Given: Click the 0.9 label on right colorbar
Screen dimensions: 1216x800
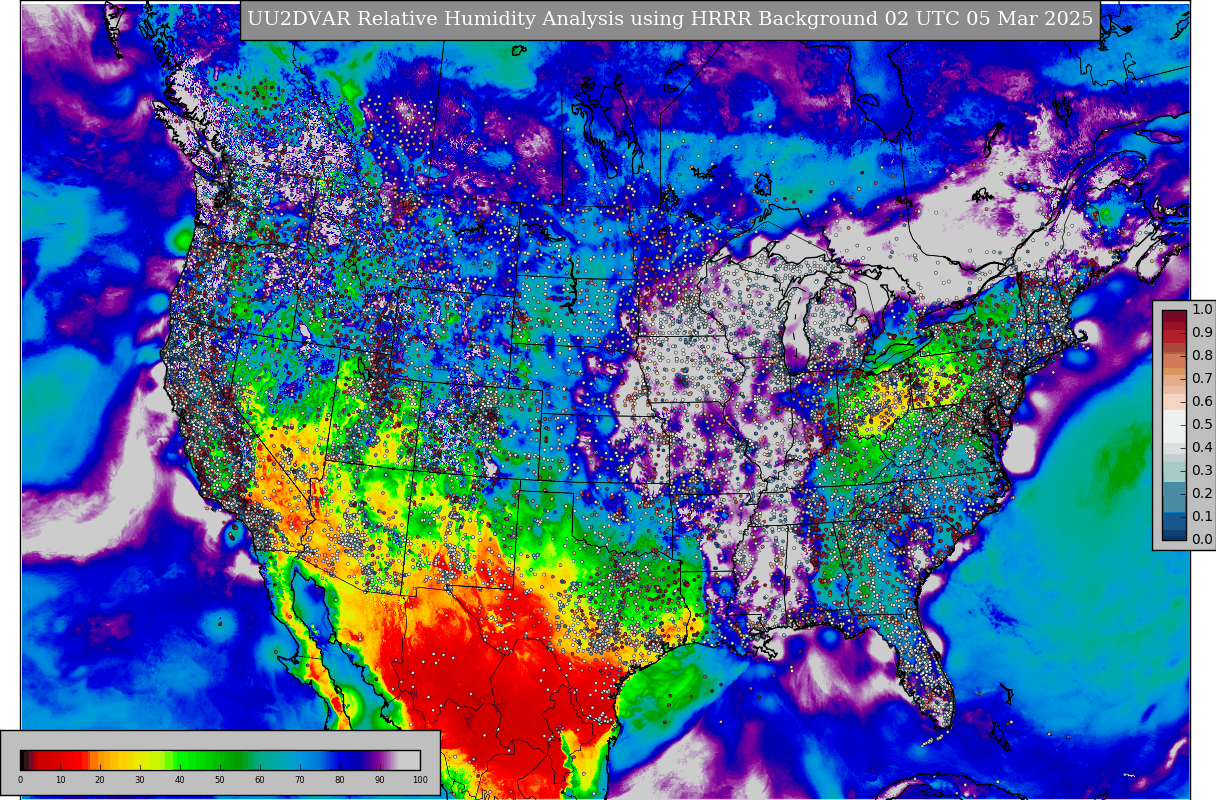Looking at the screenshot, I should pyautogui.click(x=1202, y=332).
